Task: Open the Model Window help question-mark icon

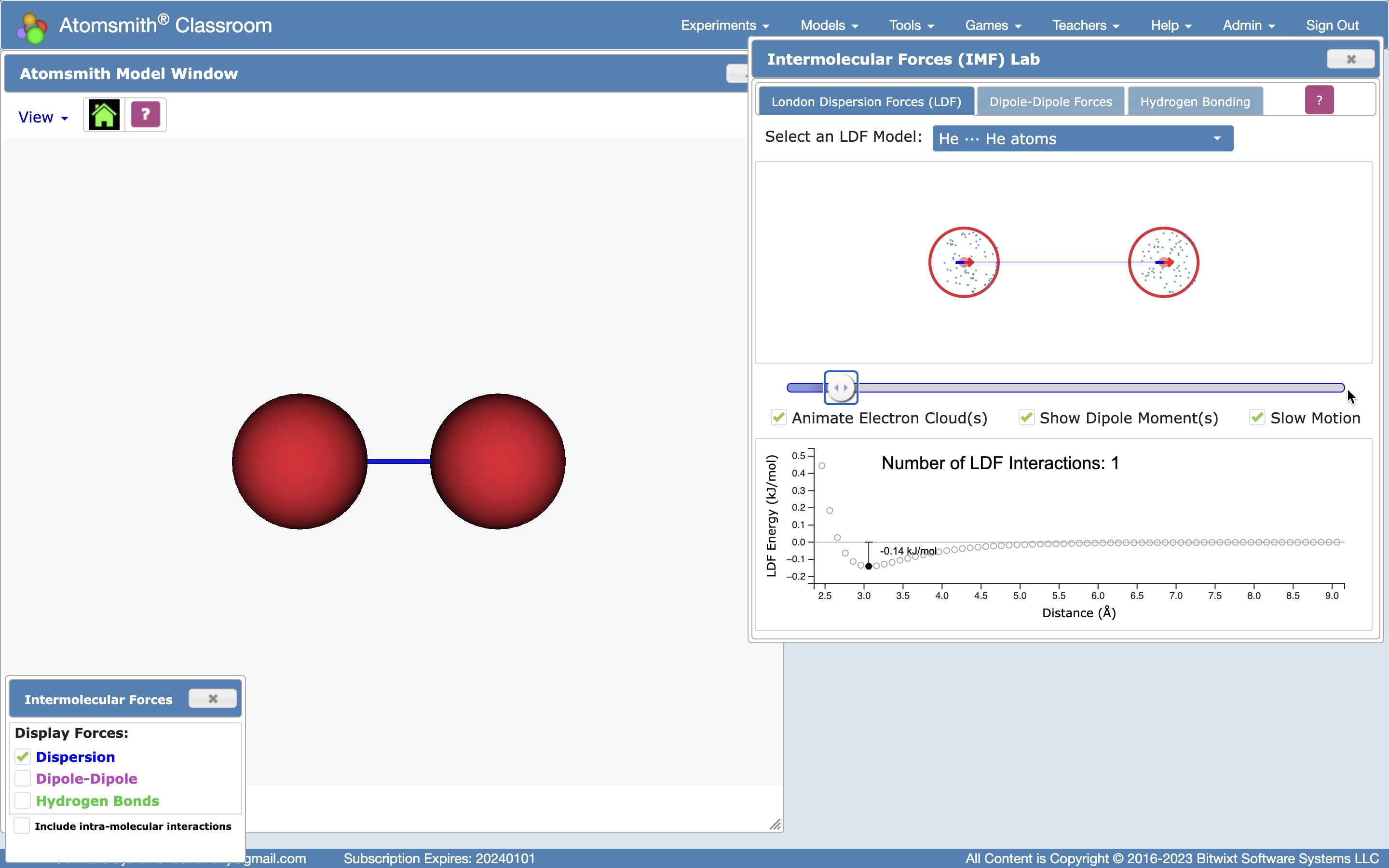Action: pyautogui.click(x=145, y=115)
